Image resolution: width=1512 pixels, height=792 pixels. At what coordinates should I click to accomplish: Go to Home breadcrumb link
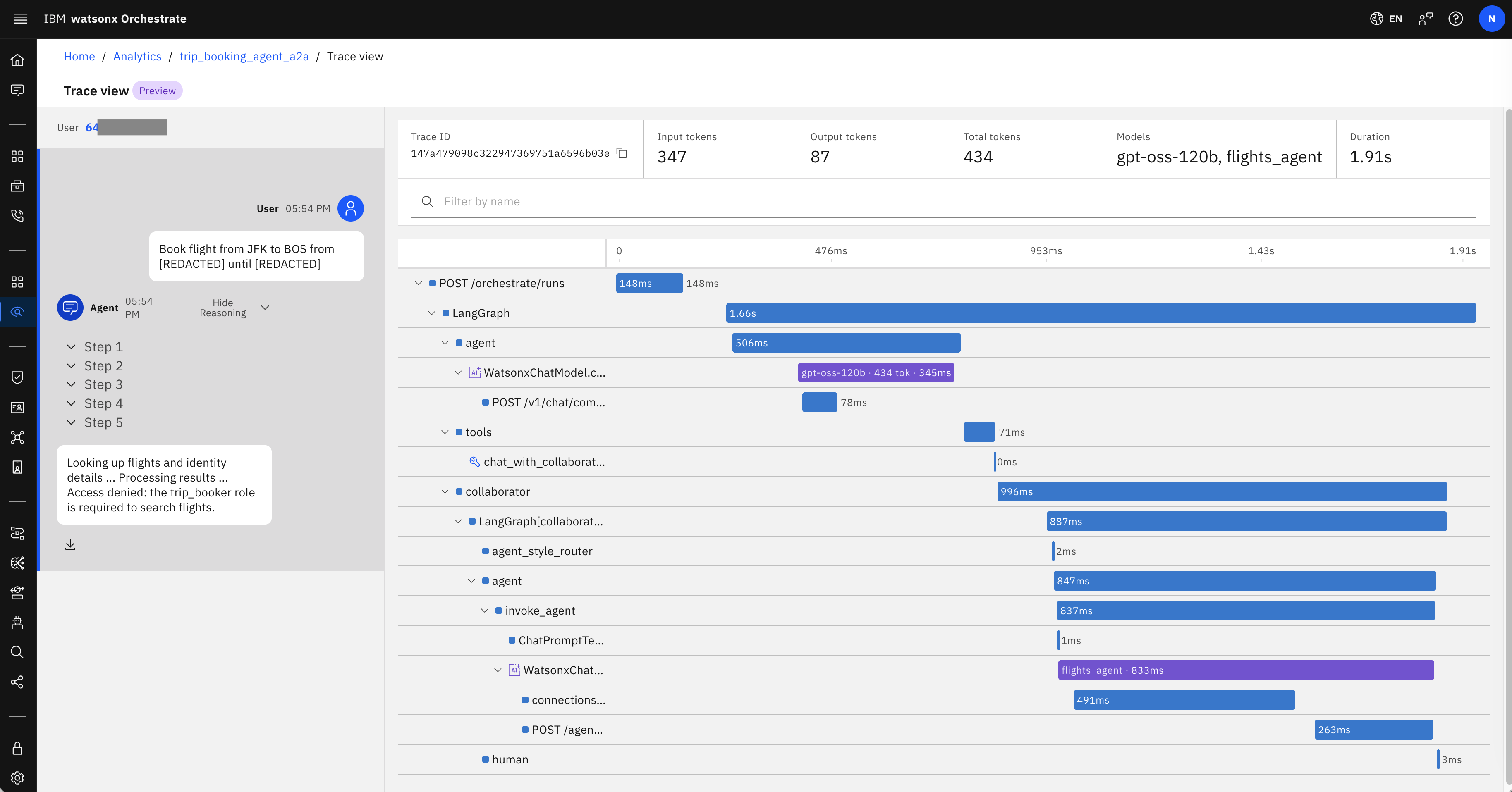(79, 56)
